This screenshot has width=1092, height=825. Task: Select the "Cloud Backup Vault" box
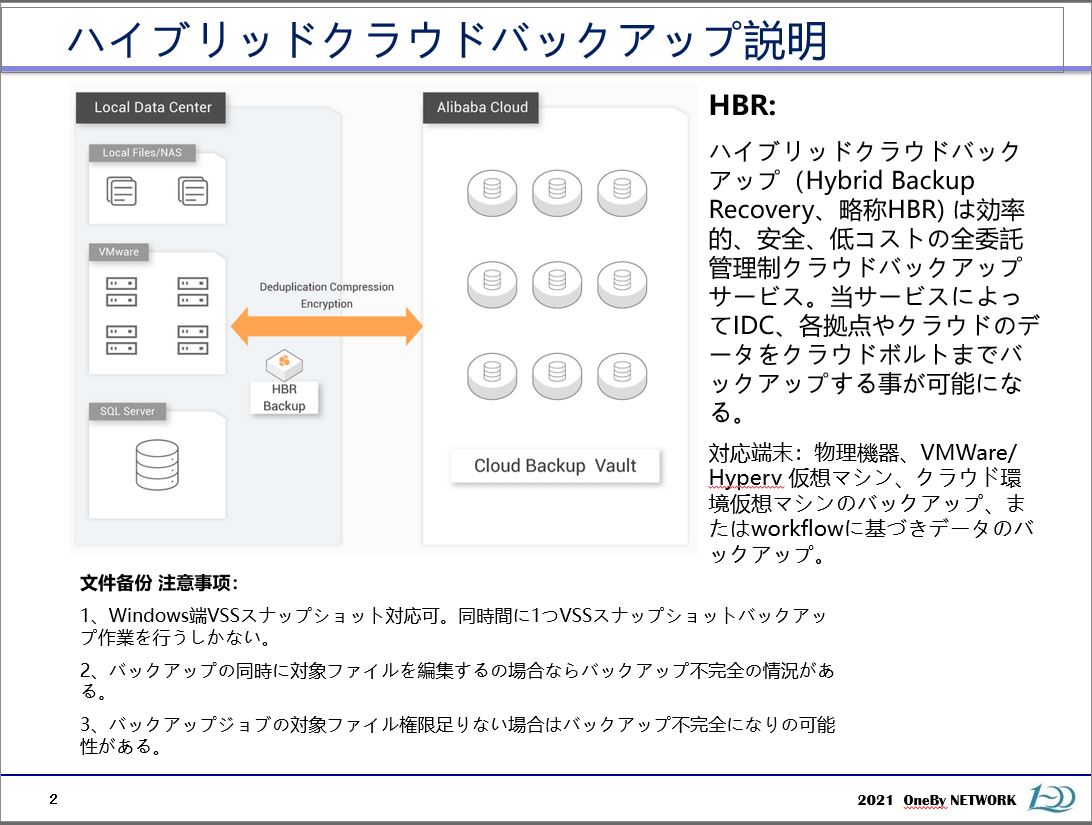555,466
